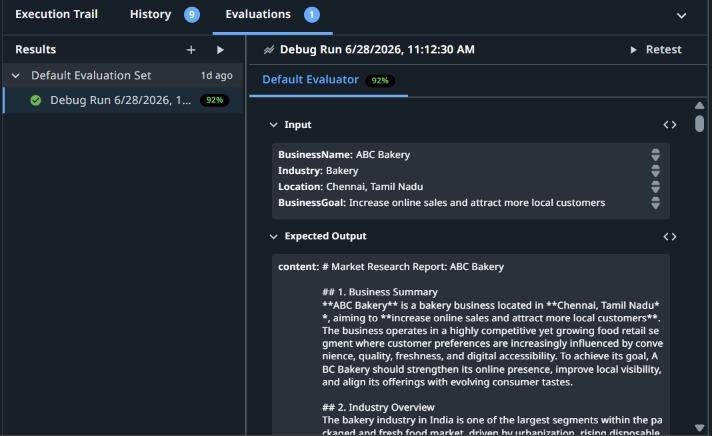Click the 'Industry: Bakery' text
Image resolution: width=712 pixels, height=436 pixels.
pyautogui.click(x=318, y=171)
